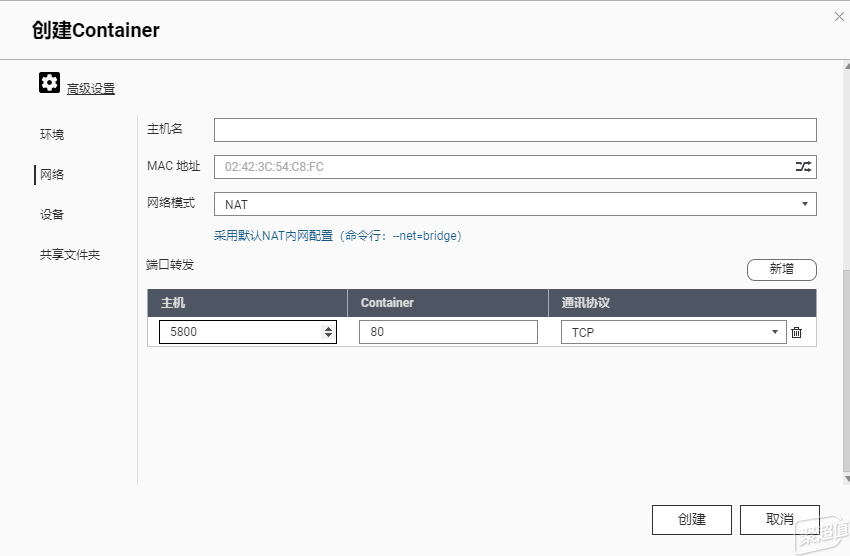This screenshot has height=556, width=850.
Task: Click the advanced settings gear icon
Action: coord(49,83)
